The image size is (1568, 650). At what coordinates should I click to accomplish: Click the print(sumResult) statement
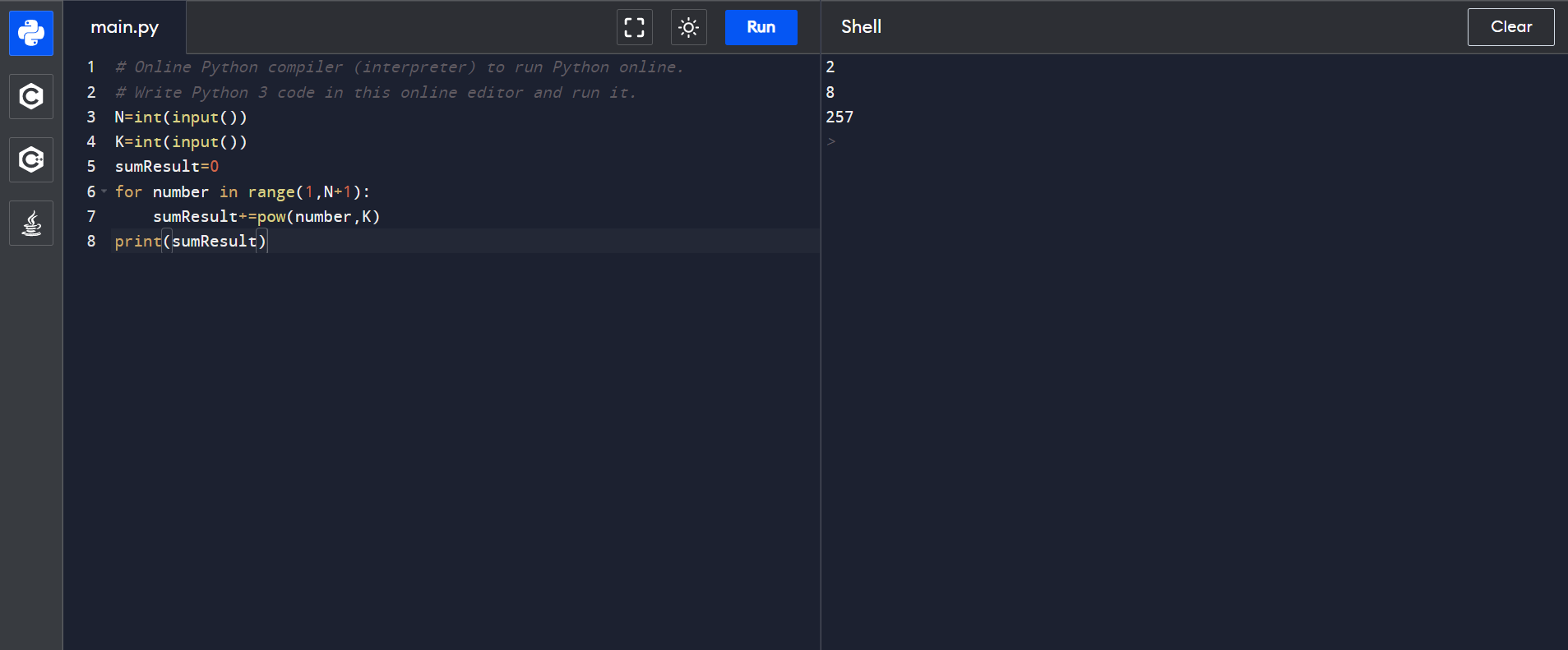point(191,242)
